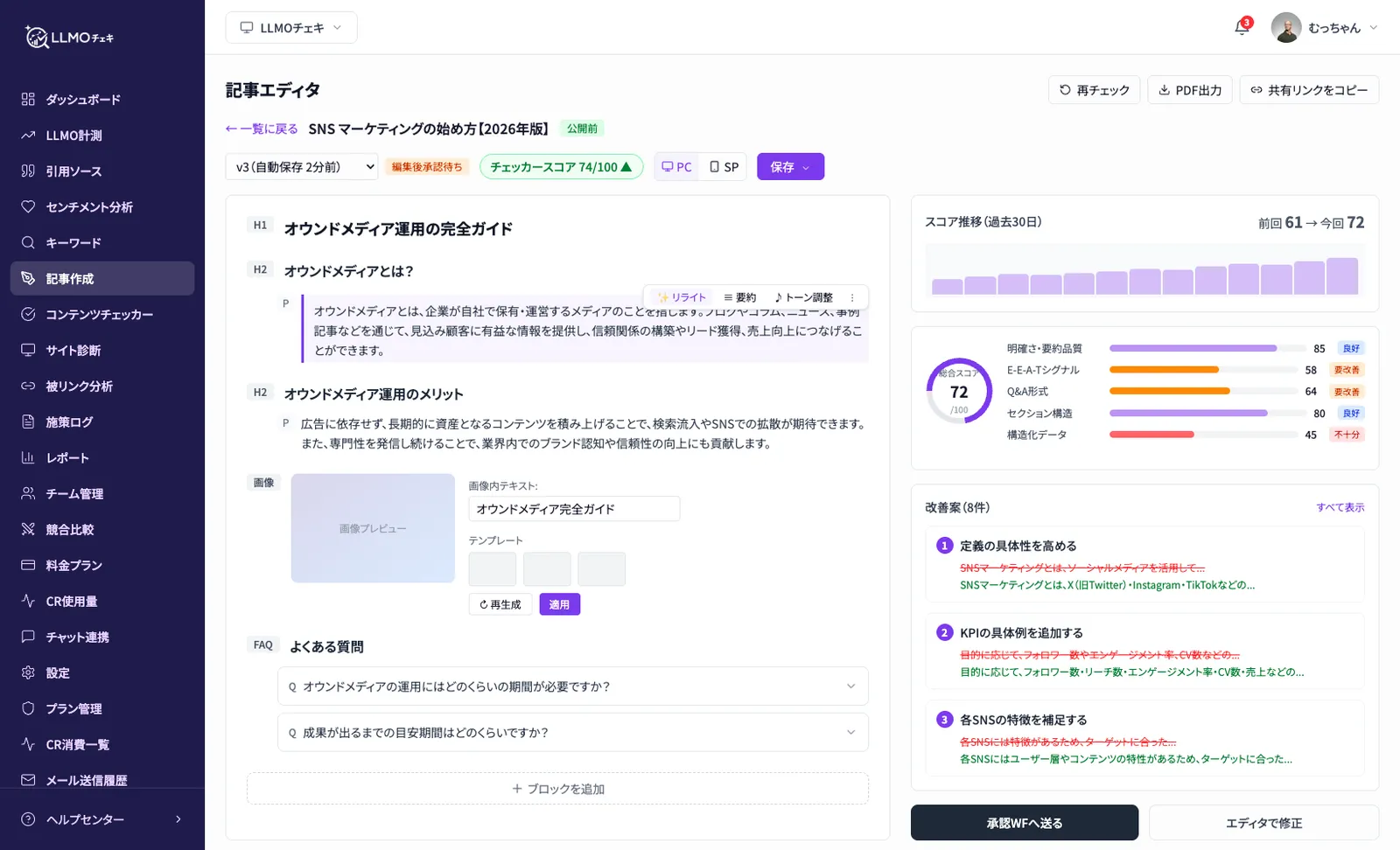Go to チーム管理
Viewport: 1400px width, 850px height.
click(x=102, y=494)
